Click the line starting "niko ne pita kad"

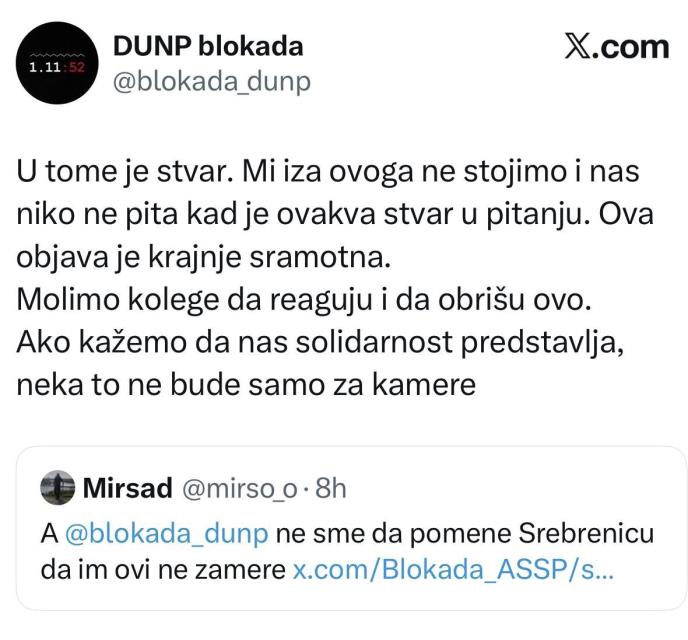click(330, 213)
